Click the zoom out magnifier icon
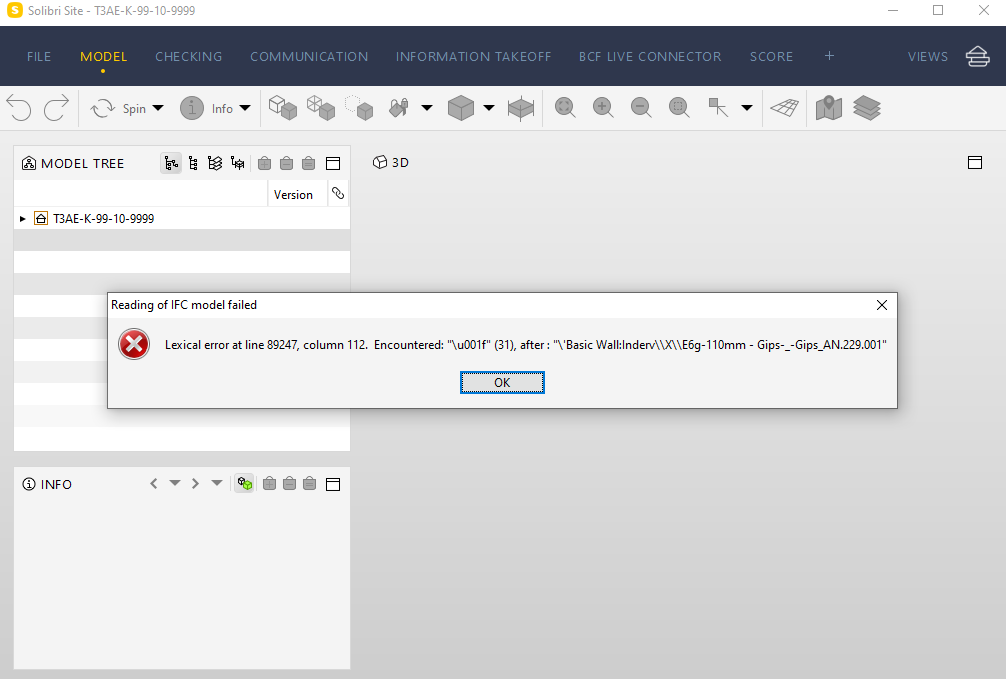 [641, 107]
